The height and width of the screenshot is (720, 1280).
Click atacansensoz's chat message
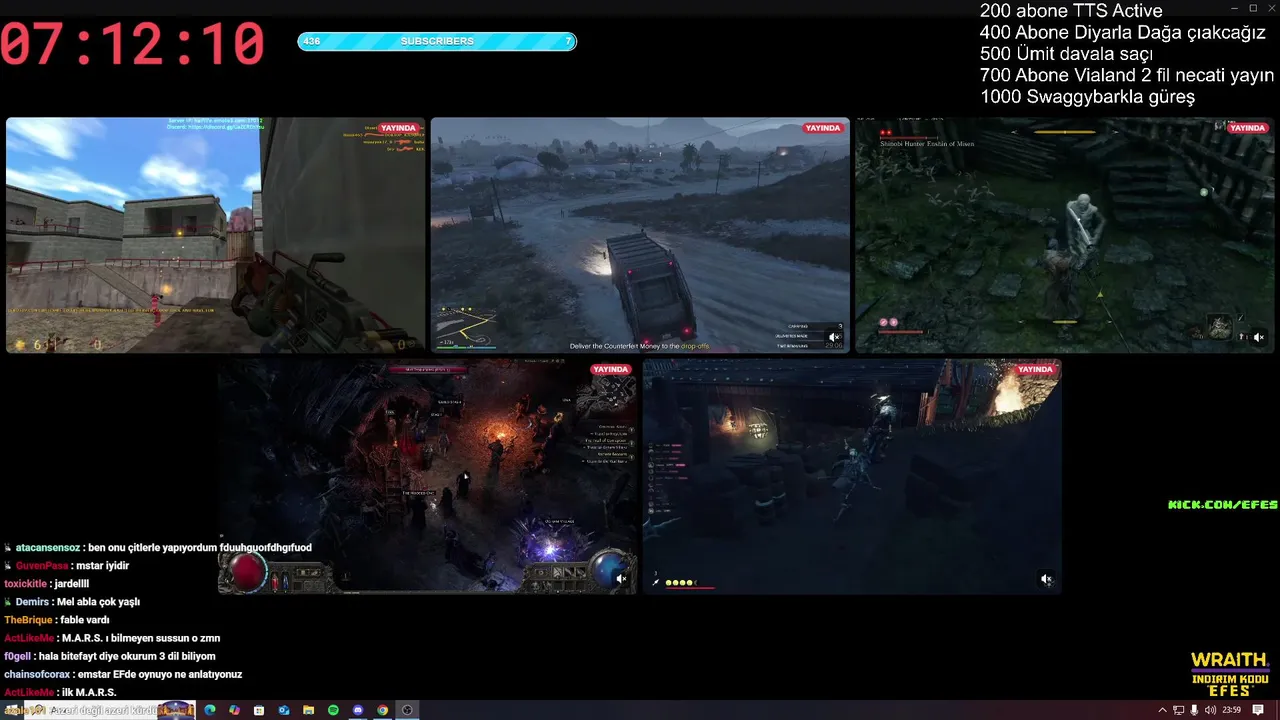tap(158, 548)
